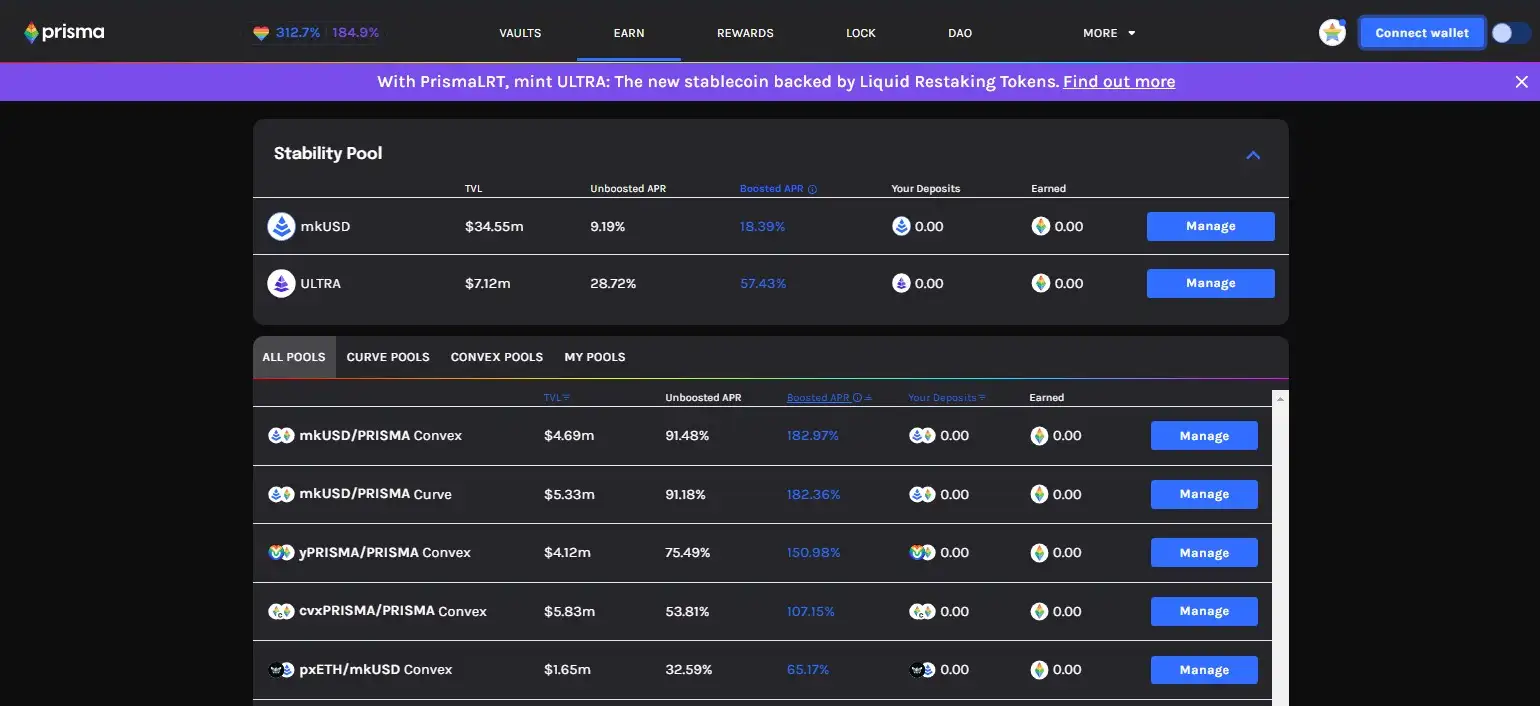Follow the Find out more link
The width and height of the screenshot is (1540, 706).
point(1119,82)
